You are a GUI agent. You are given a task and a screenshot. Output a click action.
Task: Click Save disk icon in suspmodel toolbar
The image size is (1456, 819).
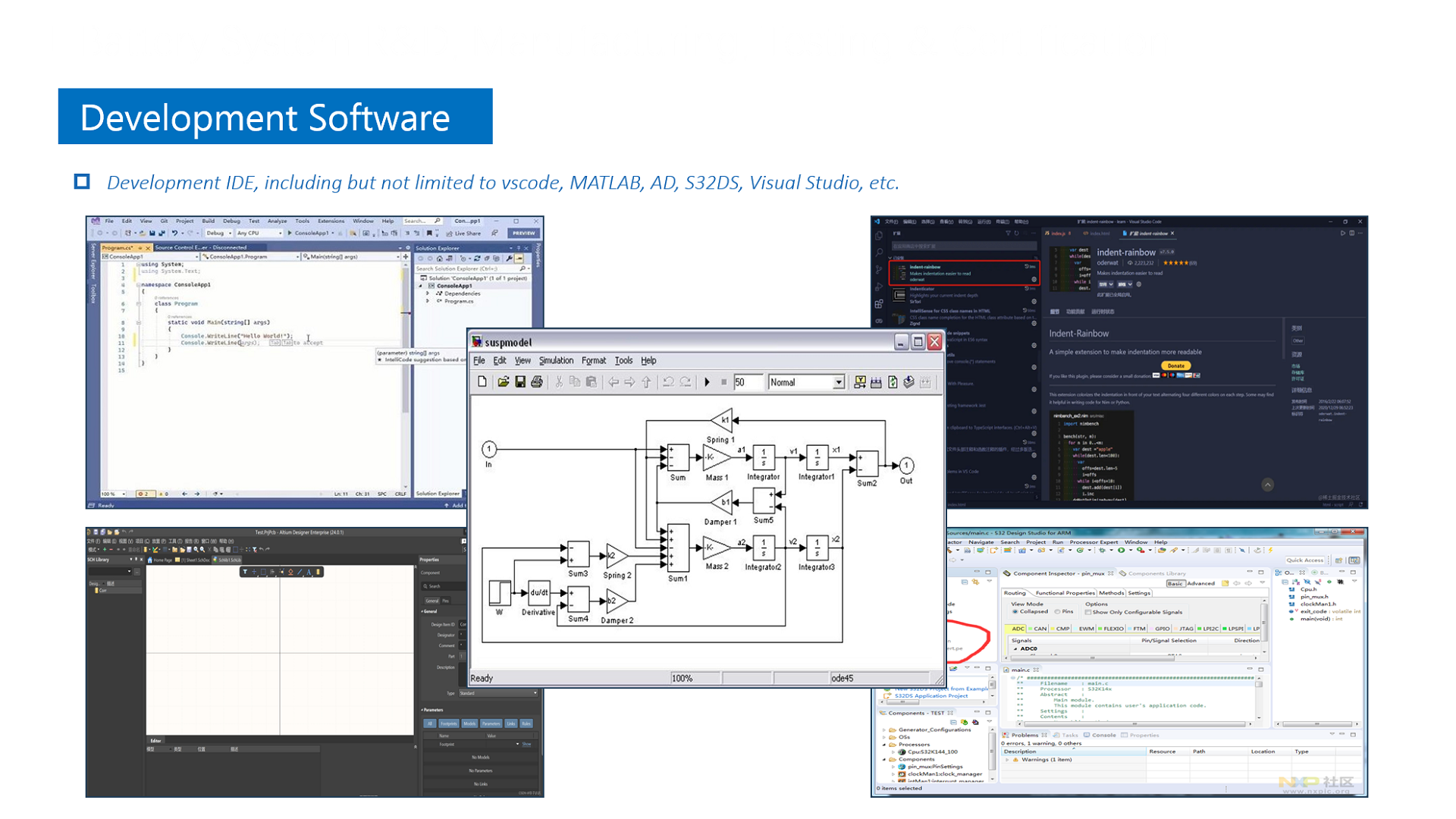pyautogui.click(x=520, y=382)
